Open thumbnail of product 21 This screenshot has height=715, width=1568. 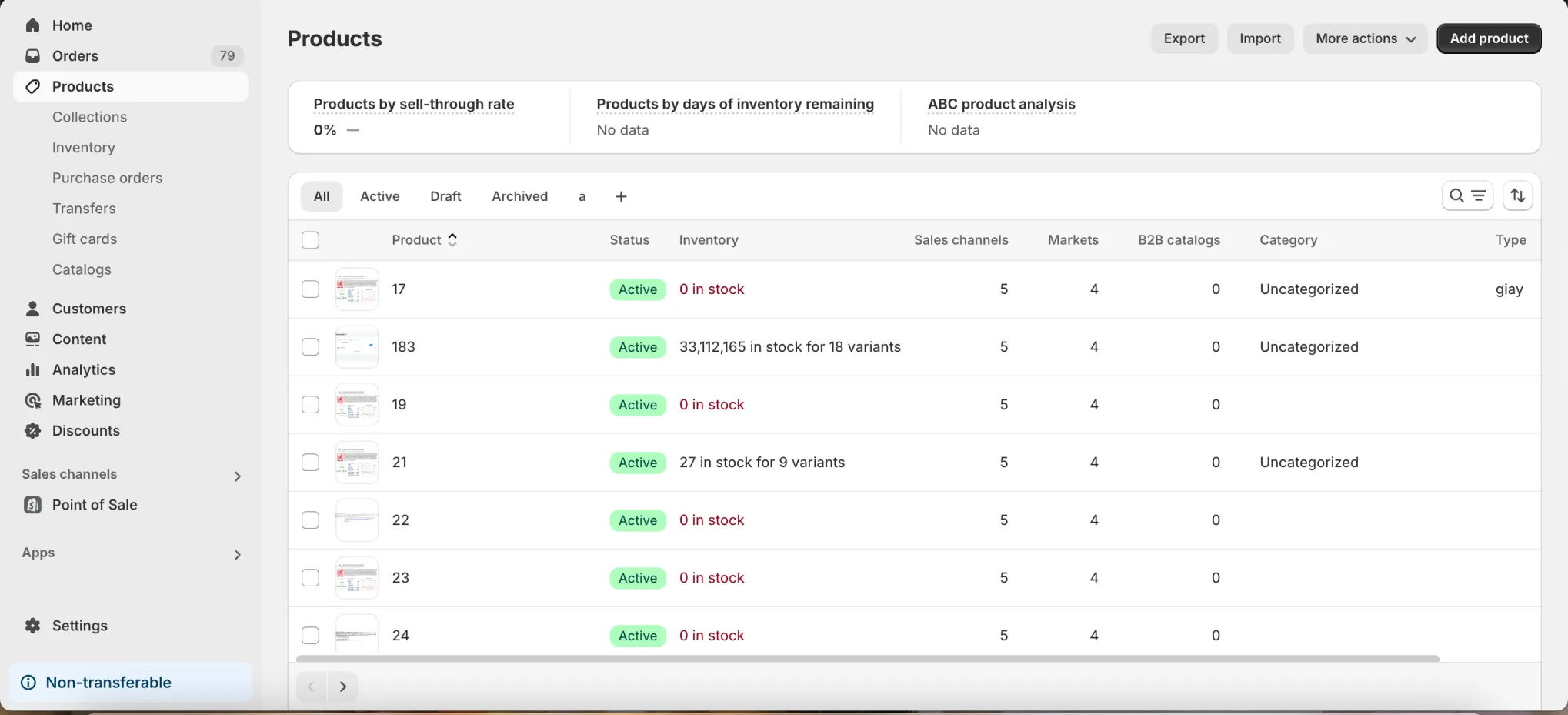coord(357,463)
